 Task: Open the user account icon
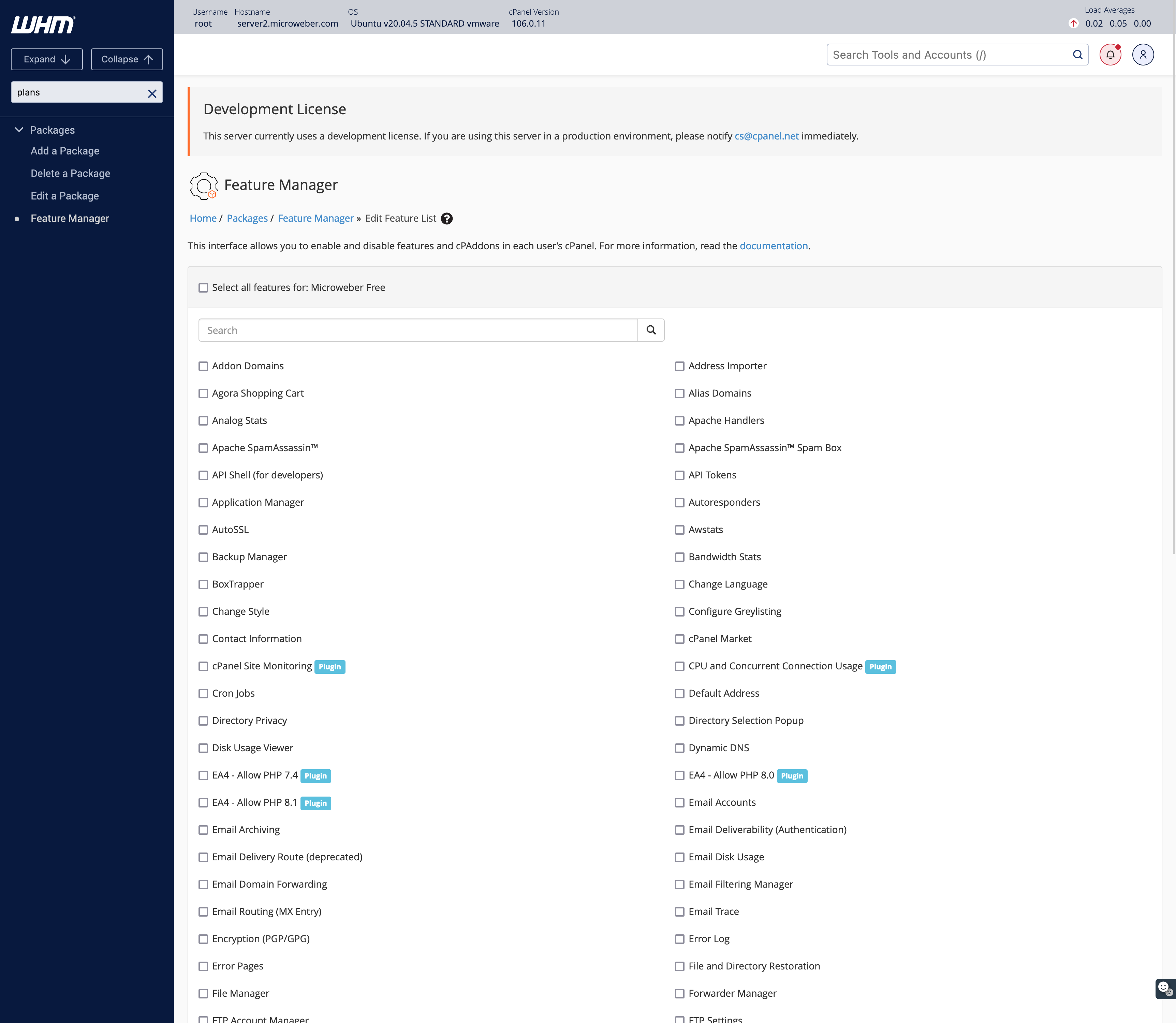tap(1143, 55)
